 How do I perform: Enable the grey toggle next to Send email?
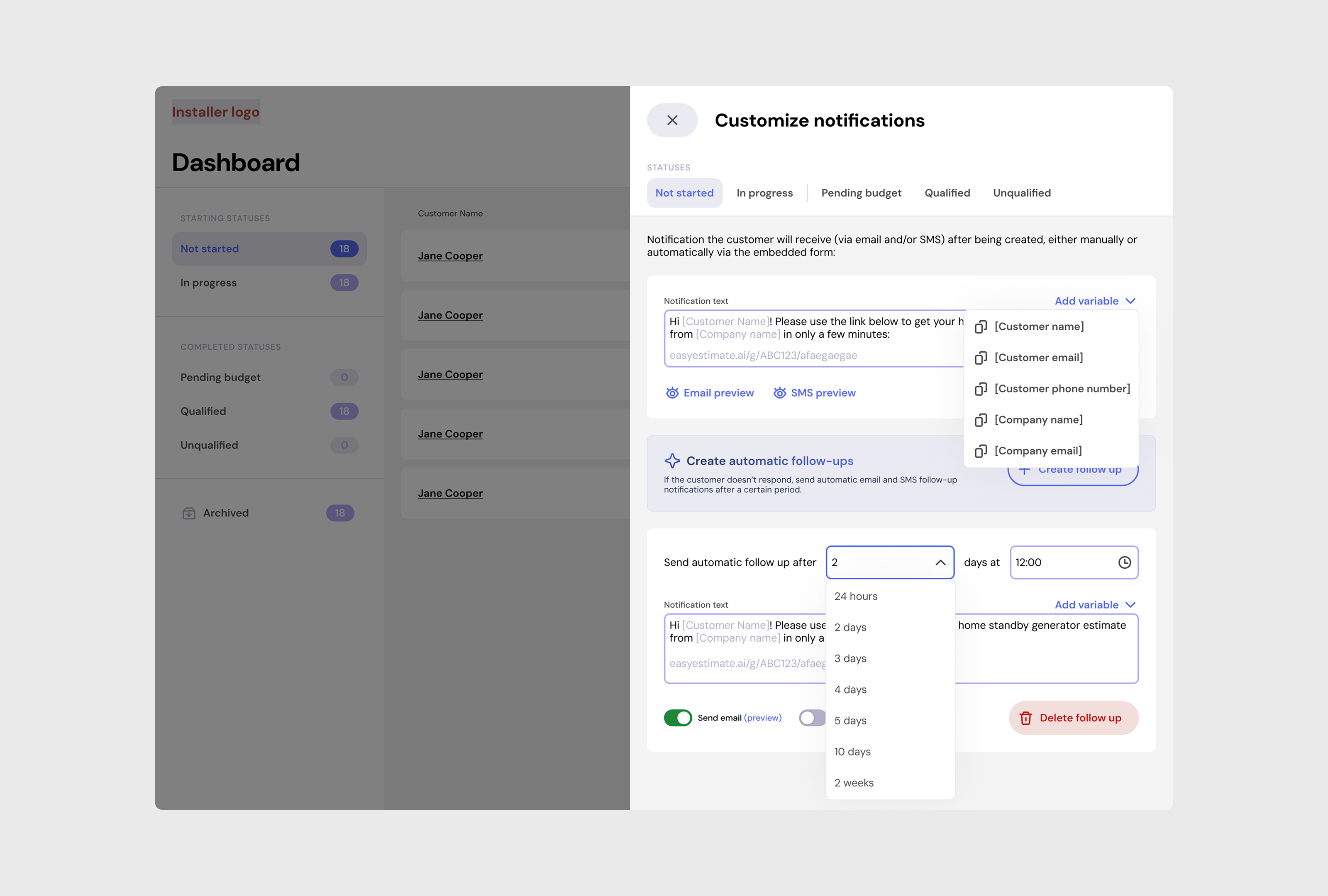(x=812, y=718)
